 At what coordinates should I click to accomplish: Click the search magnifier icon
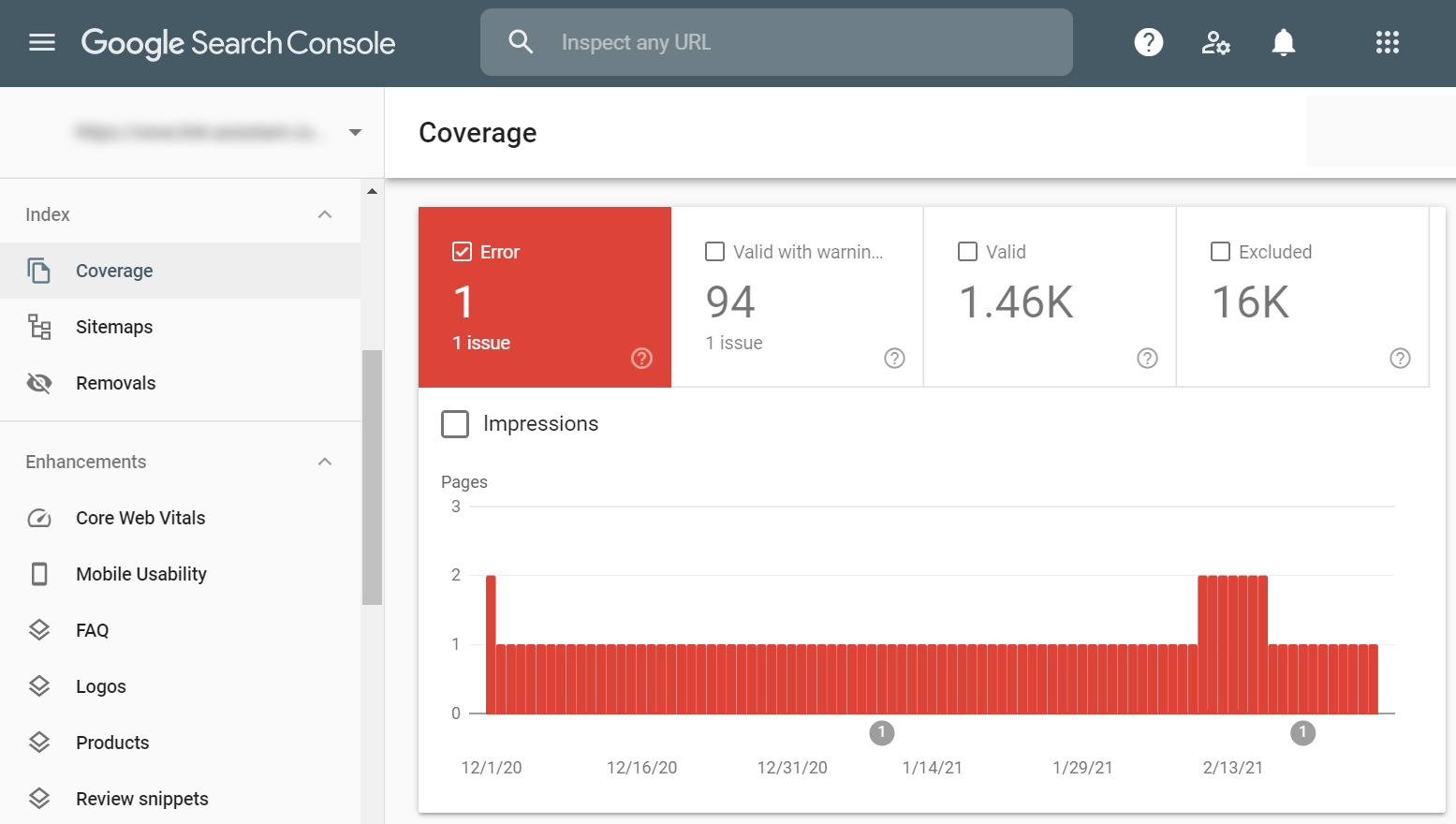tap(521, 42)
